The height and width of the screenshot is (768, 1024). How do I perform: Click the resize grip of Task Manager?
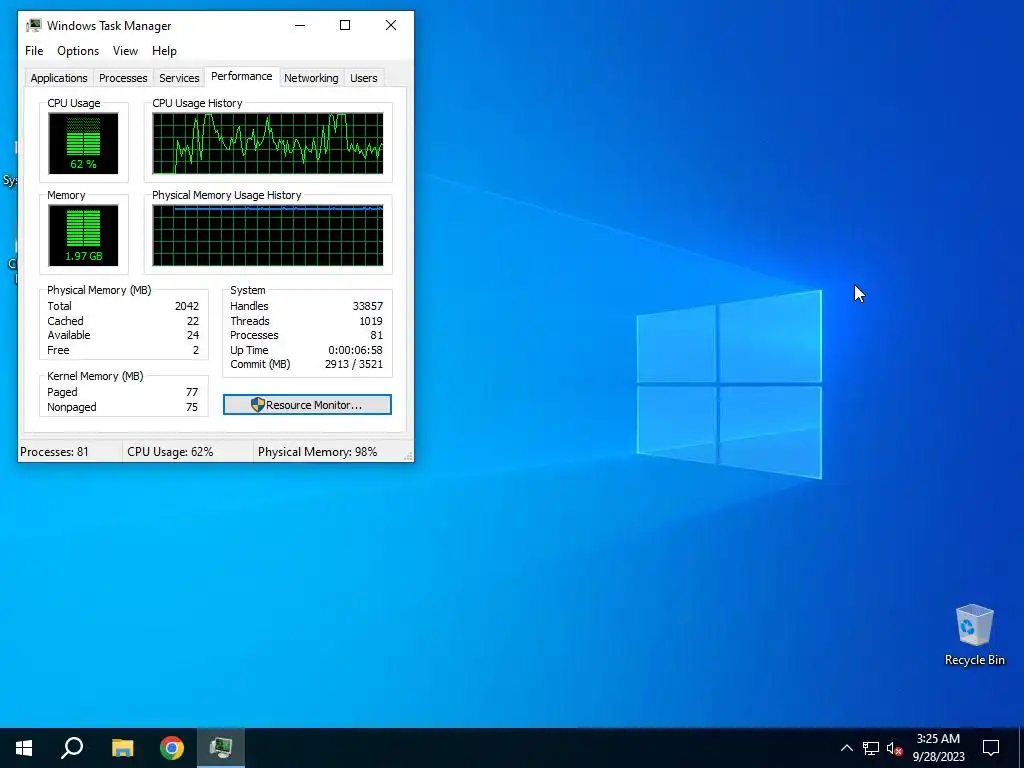(x=409, y=457)
